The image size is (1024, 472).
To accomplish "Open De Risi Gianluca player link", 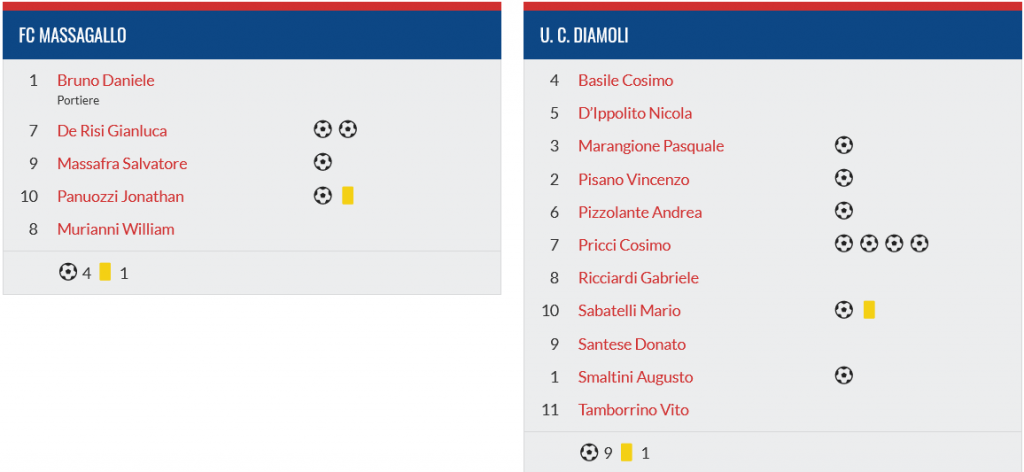I will point(112,131).
